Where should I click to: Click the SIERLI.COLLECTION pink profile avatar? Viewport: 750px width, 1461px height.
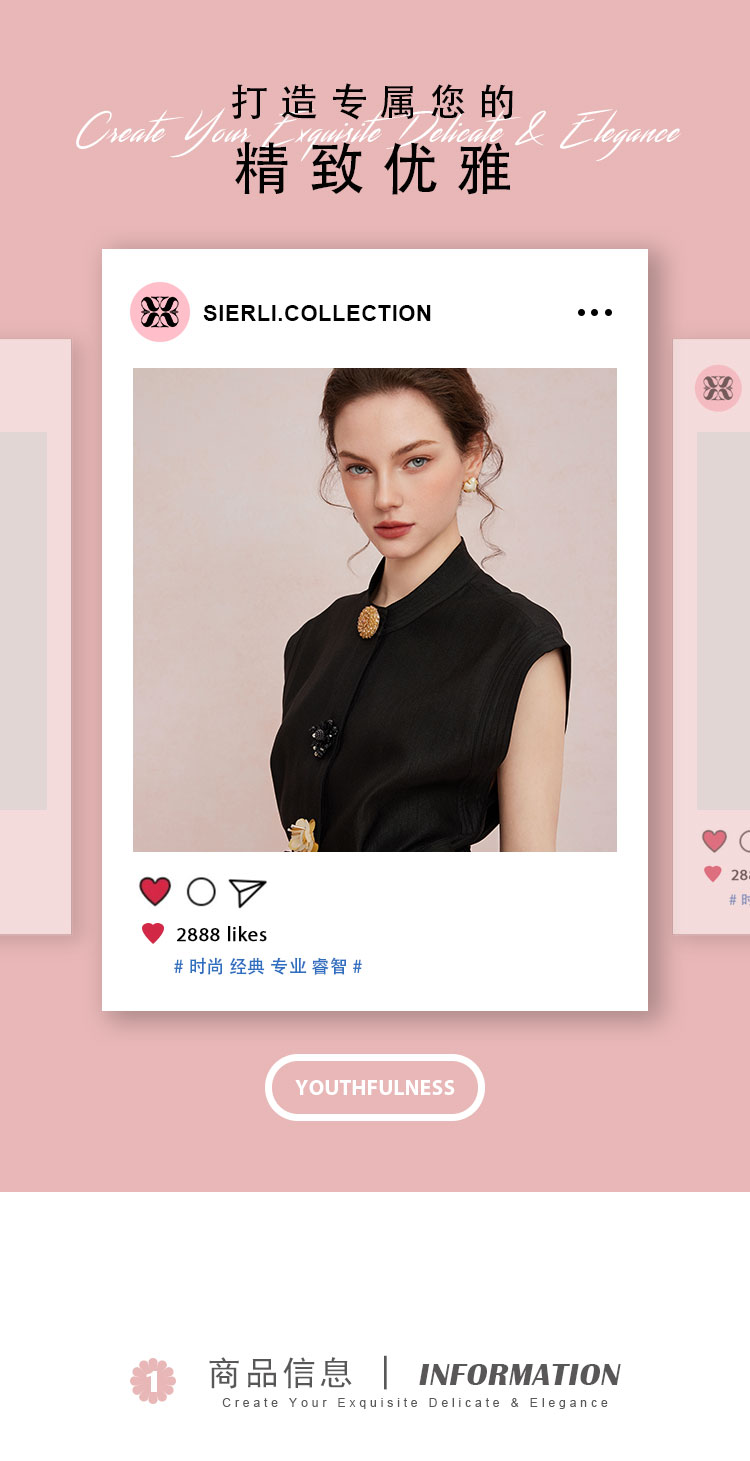160,312
